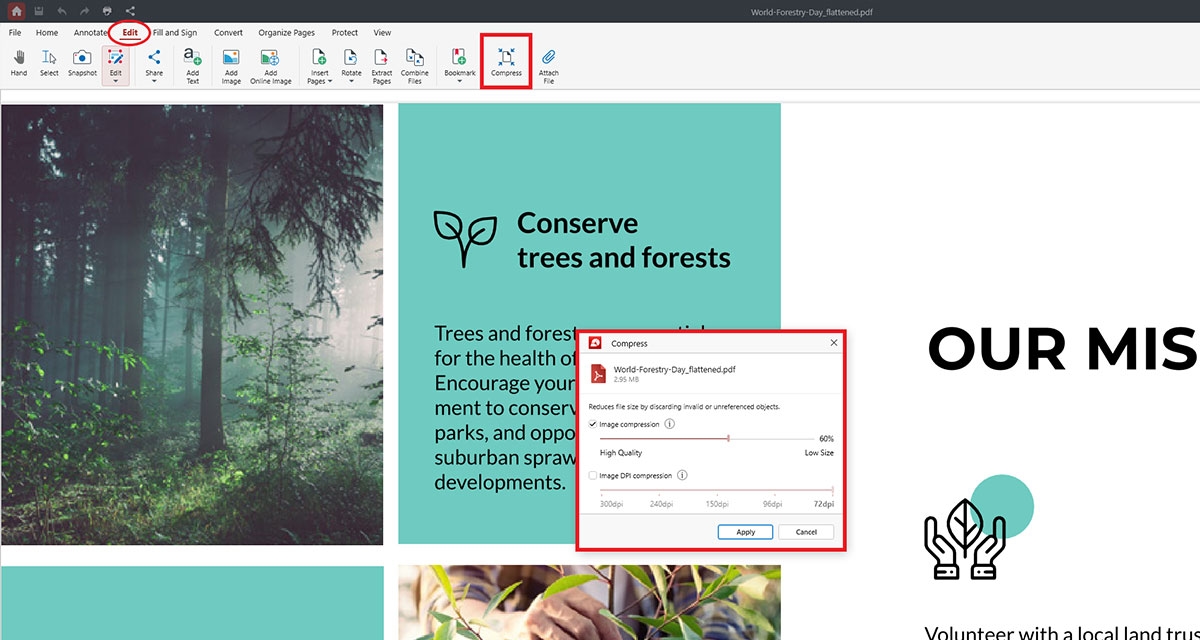Click the 240dpi label
Screen dimensions: 1200x640
pos(662,504)
